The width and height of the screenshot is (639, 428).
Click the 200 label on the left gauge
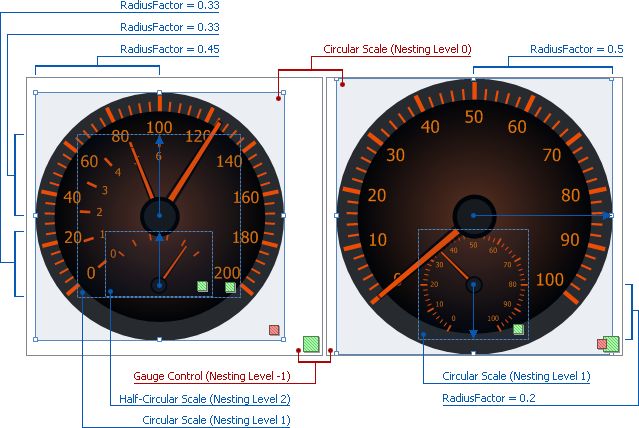pyautogui.click(x=227, y=272)
